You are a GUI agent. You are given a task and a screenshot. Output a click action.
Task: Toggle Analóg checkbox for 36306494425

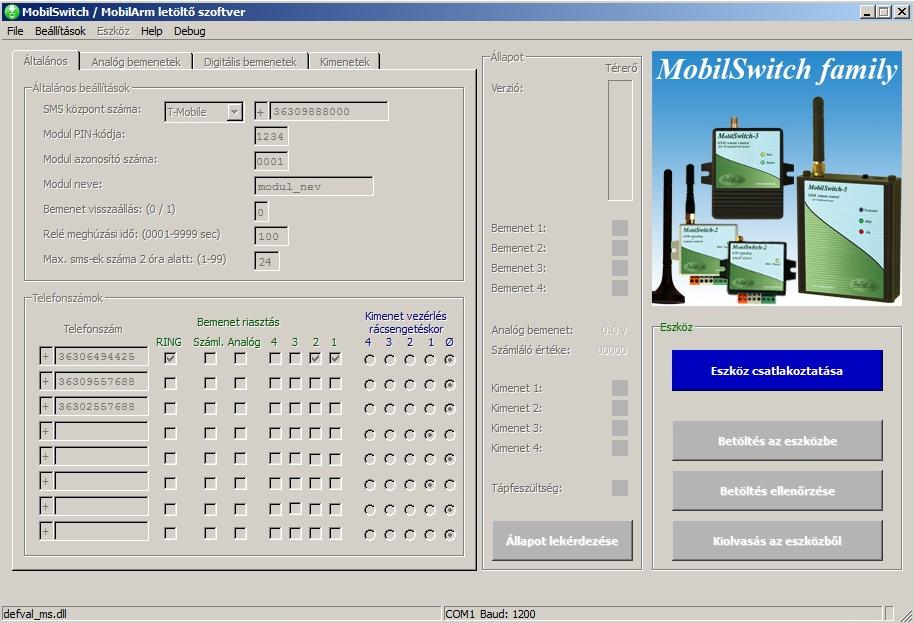pos(240,358)
